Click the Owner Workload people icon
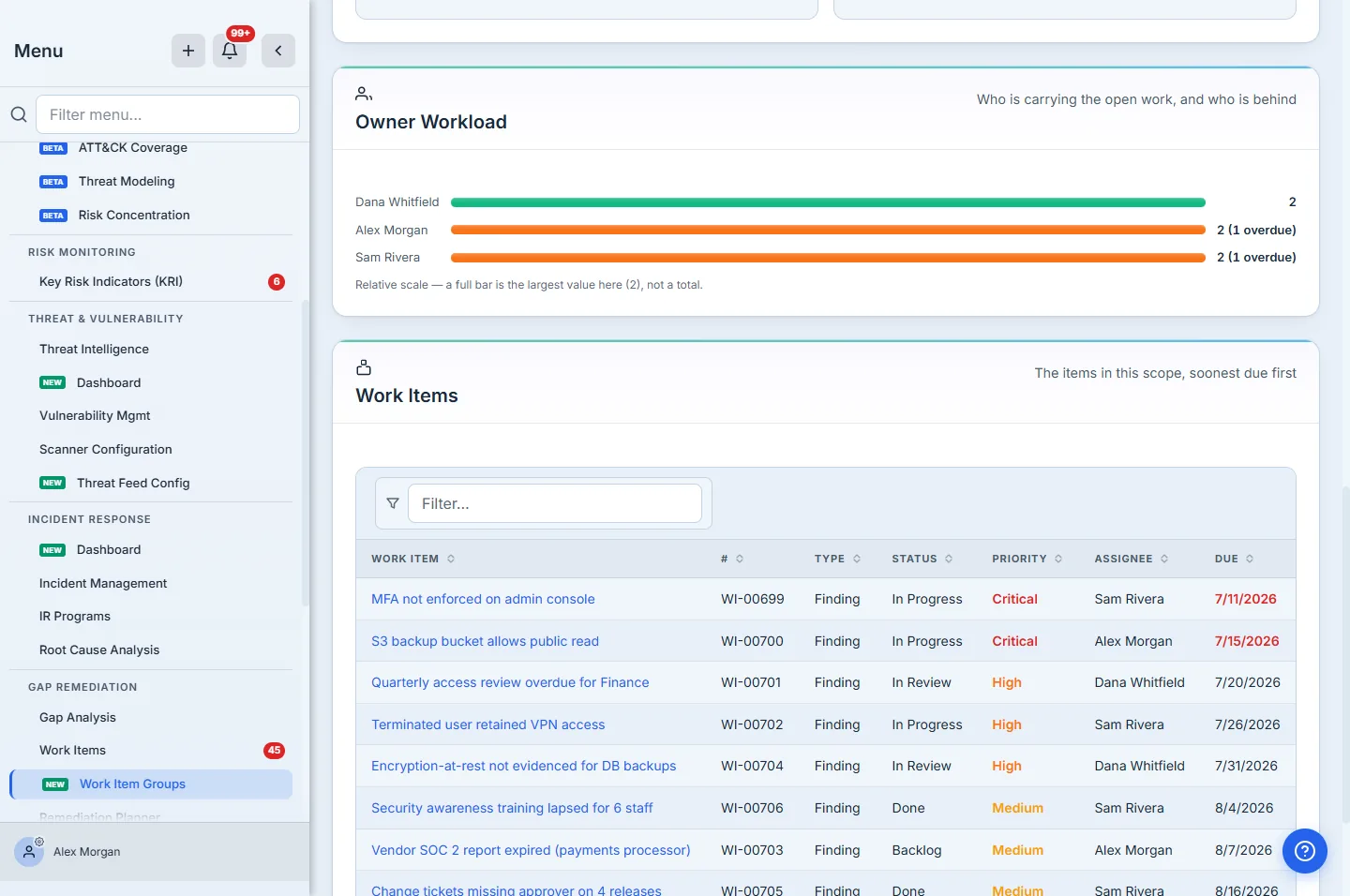The width and height of the screenshot is (1350, 896). (364, 94)
